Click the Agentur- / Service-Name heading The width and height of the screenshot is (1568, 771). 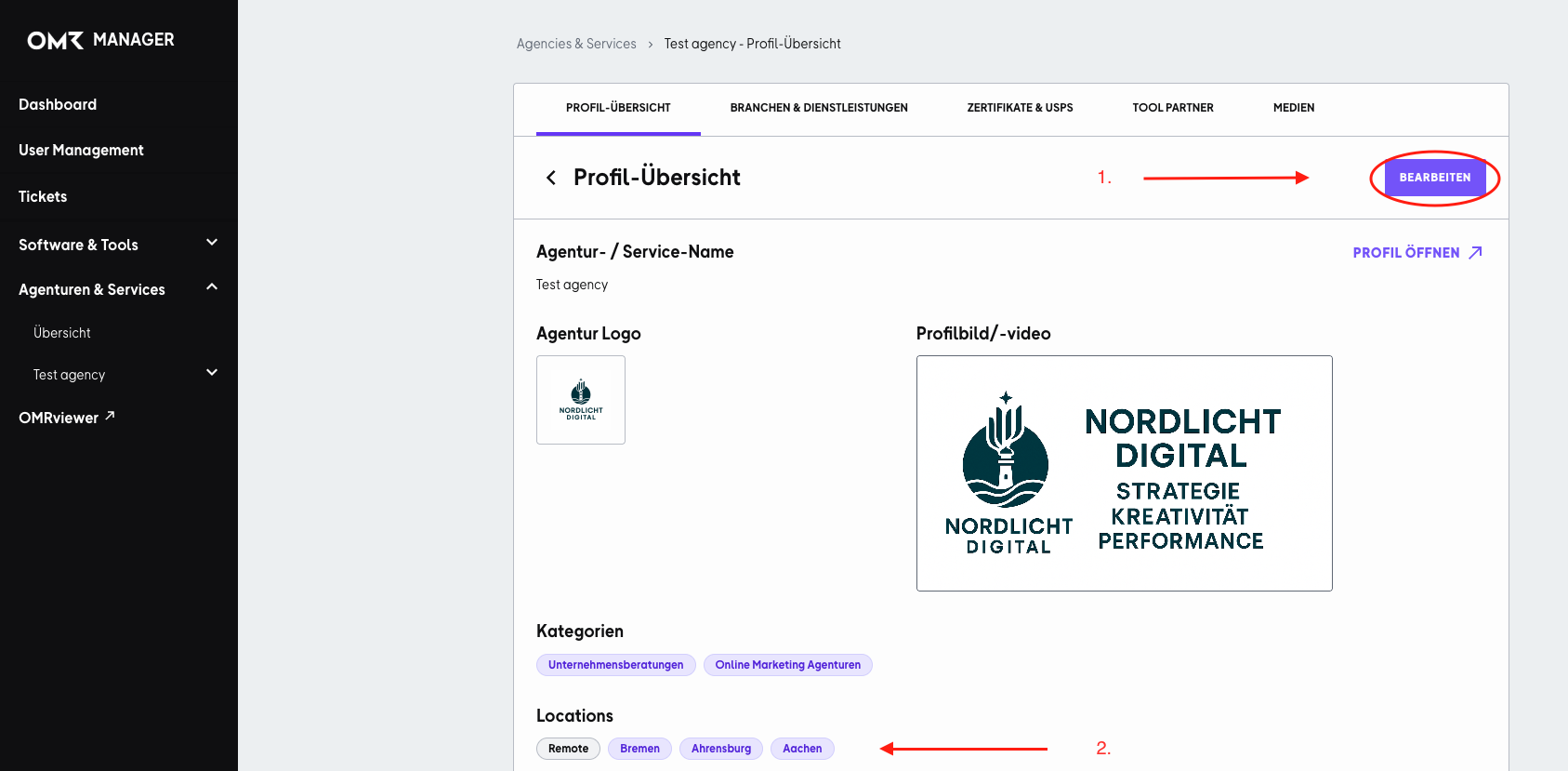point(635,252)
